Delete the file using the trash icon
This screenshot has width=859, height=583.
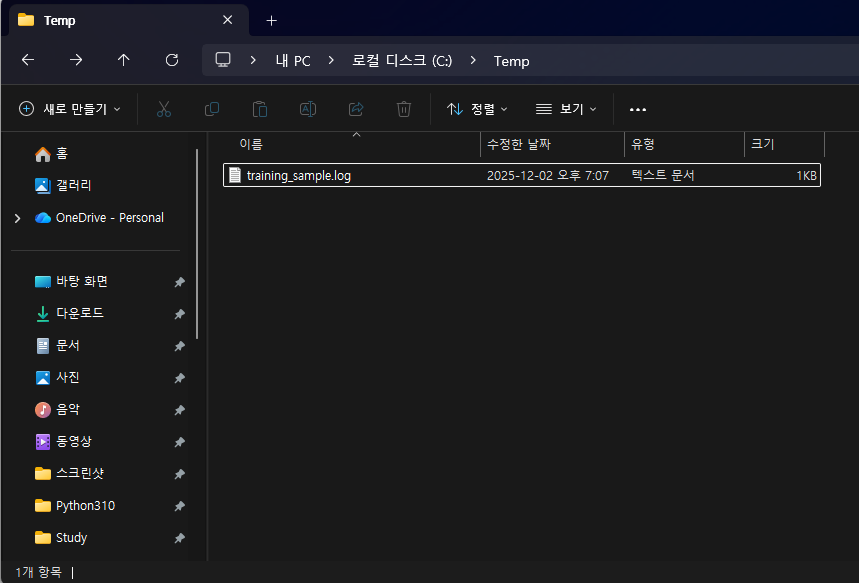pyautogui.click(x=403, y=109)
